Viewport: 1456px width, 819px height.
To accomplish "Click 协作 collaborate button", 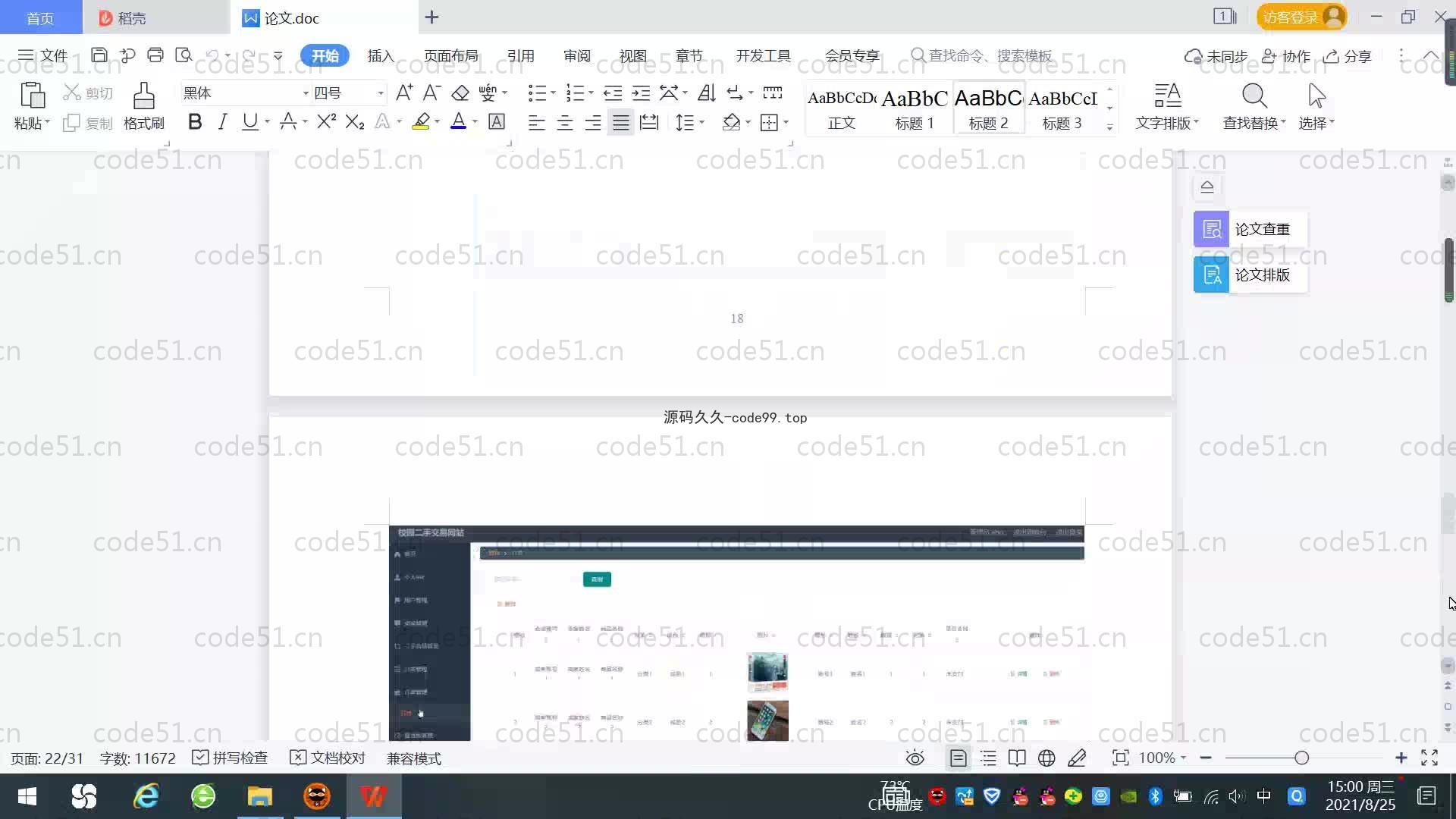I will tap(1286, 55).
